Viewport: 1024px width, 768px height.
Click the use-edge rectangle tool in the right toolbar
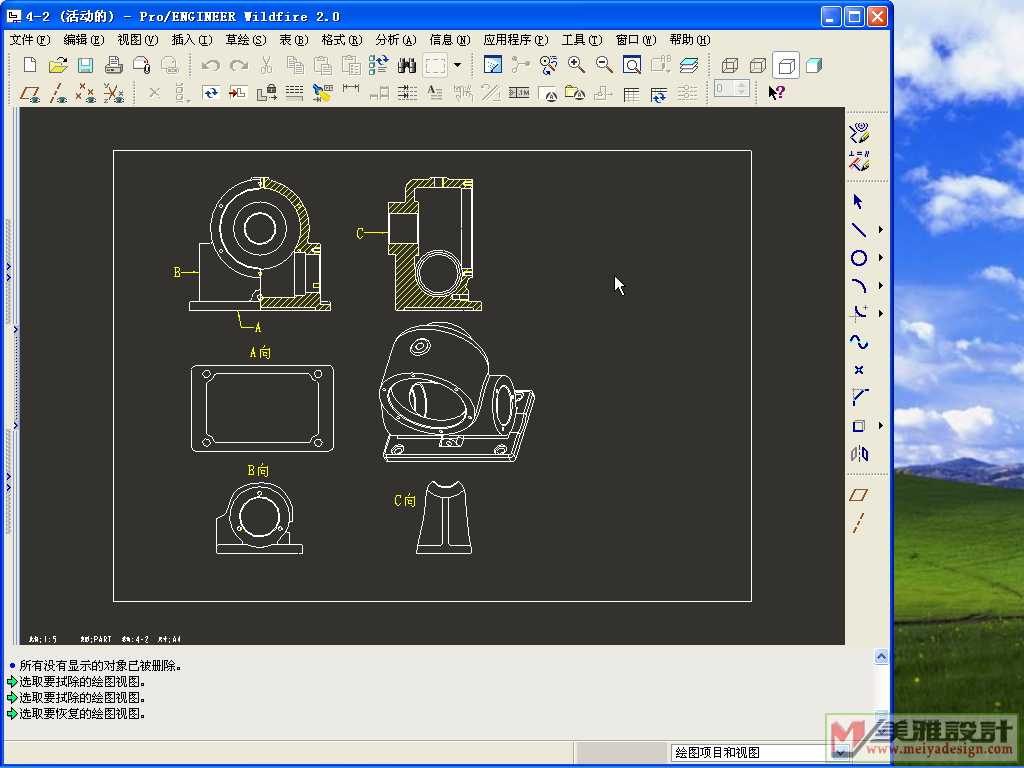click(x=859, y=426)
